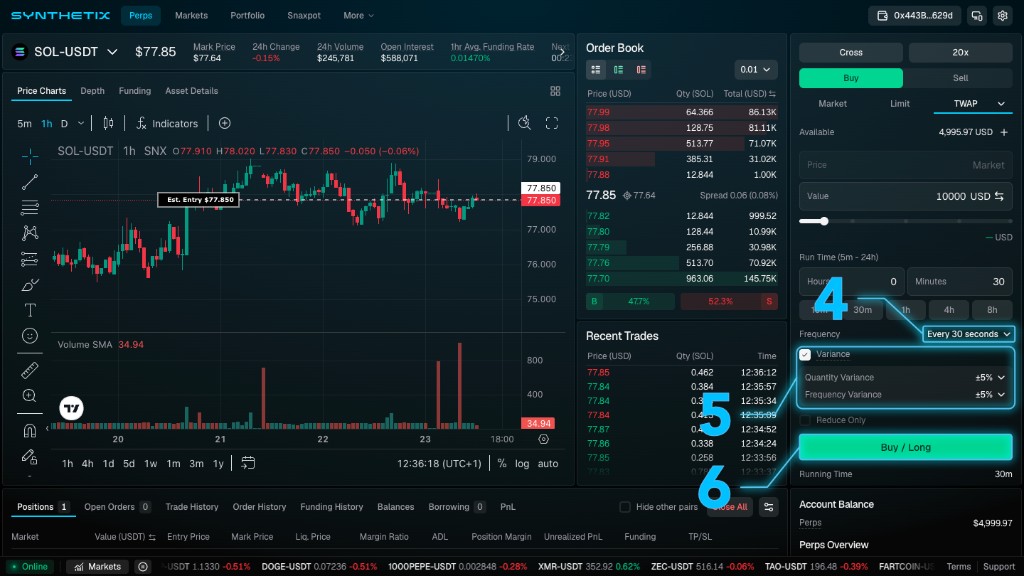Select the 4h run time preset

(949, 310)
